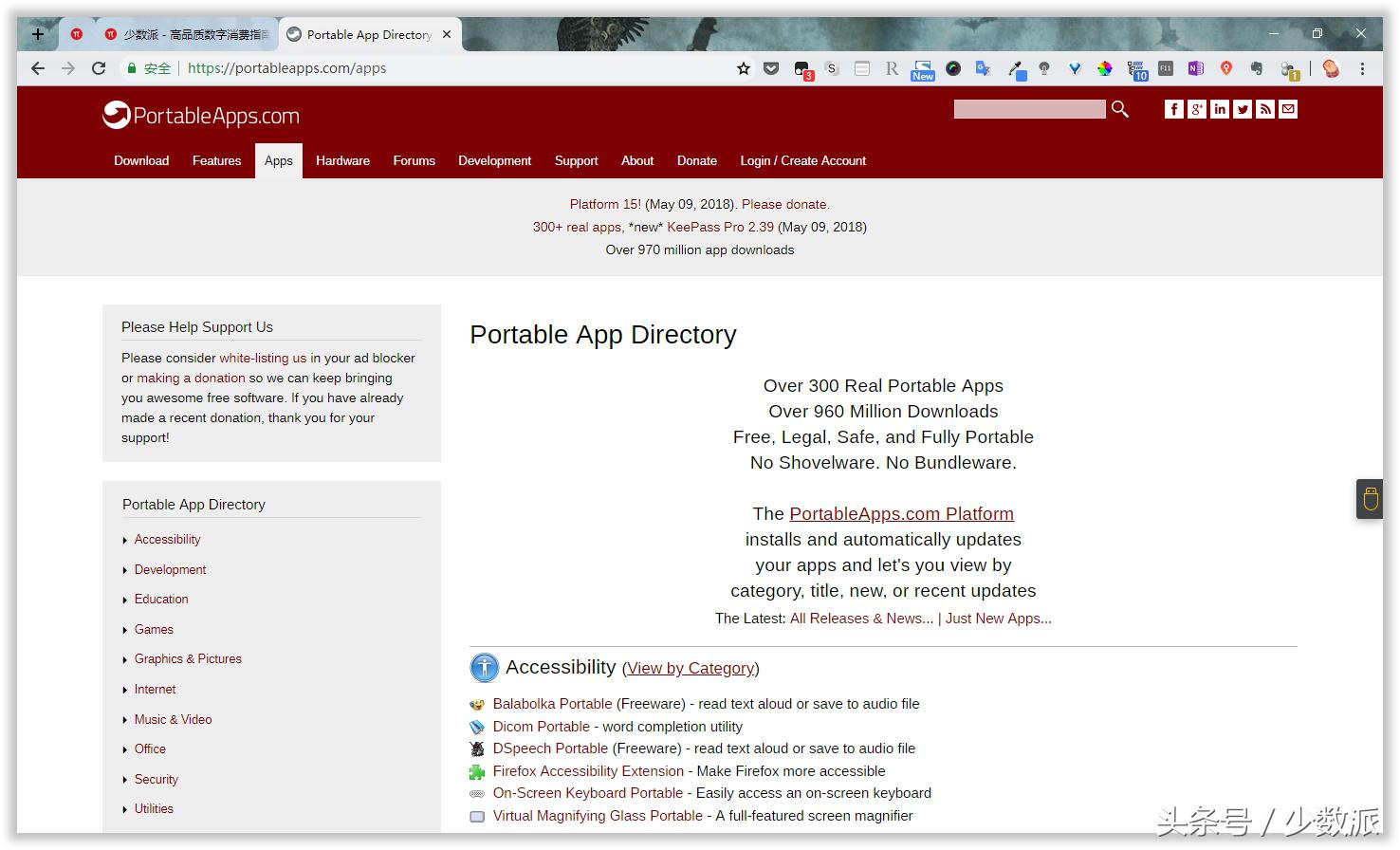
Task: Open the Balabolka Portable link
Action: coord(552,704)
